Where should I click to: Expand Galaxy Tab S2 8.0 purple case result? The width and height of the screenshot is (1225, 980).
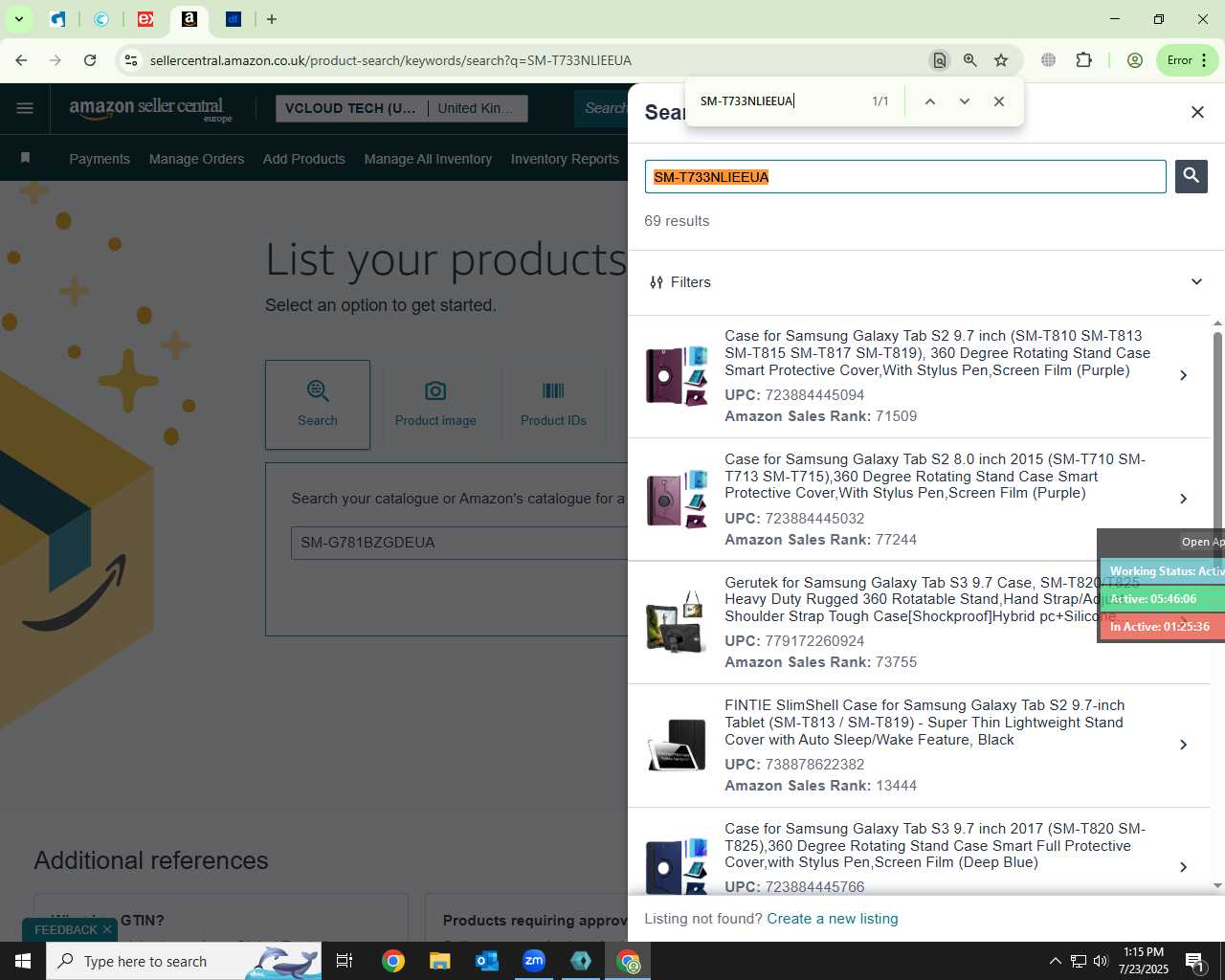point(1184,499)
